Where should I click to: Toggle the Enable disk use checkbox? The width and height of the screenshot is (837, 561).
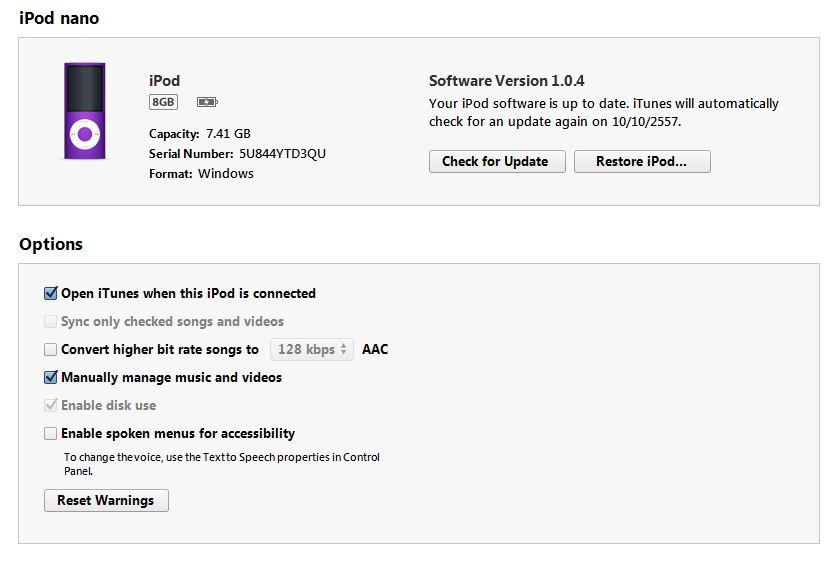[x=51, y=406]
